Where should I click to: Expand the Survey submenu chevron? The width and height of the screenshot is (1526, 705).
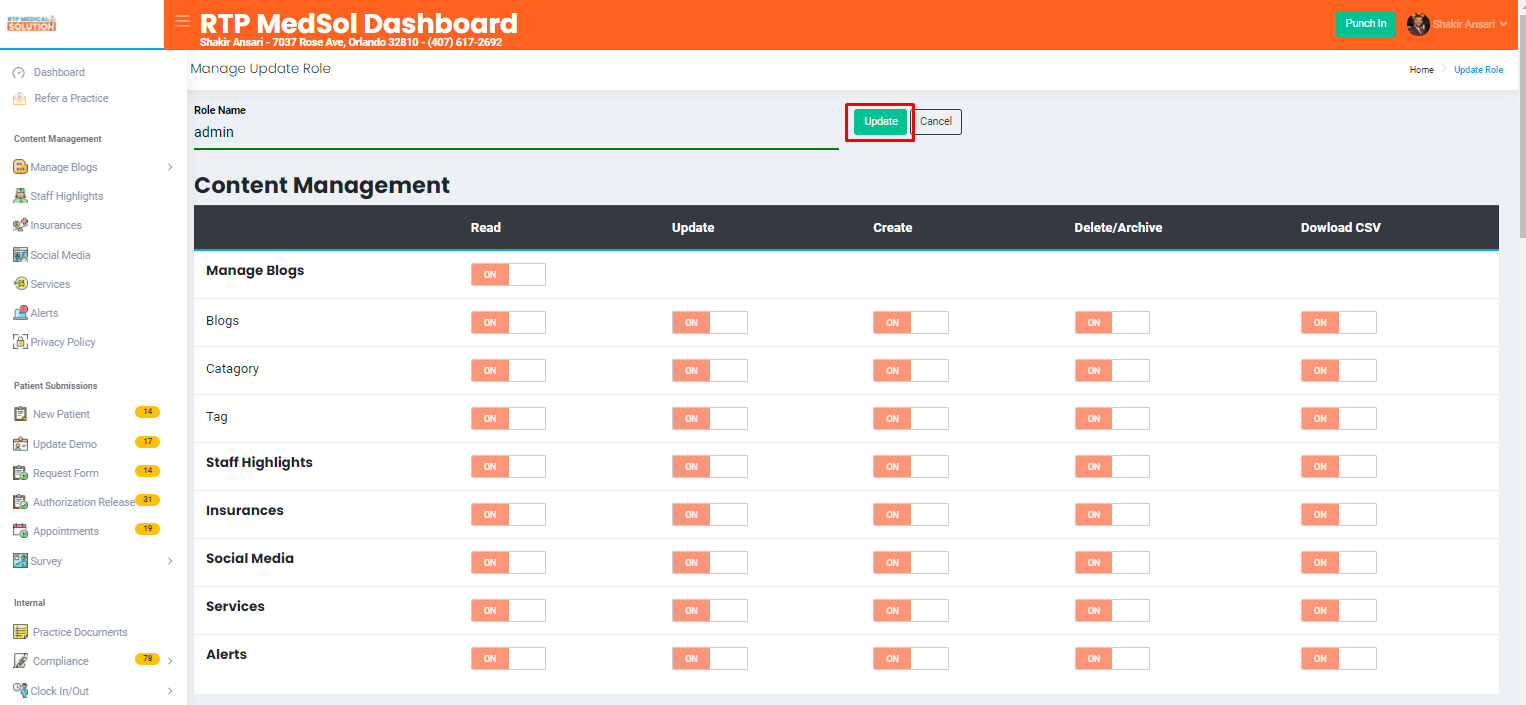170,561
